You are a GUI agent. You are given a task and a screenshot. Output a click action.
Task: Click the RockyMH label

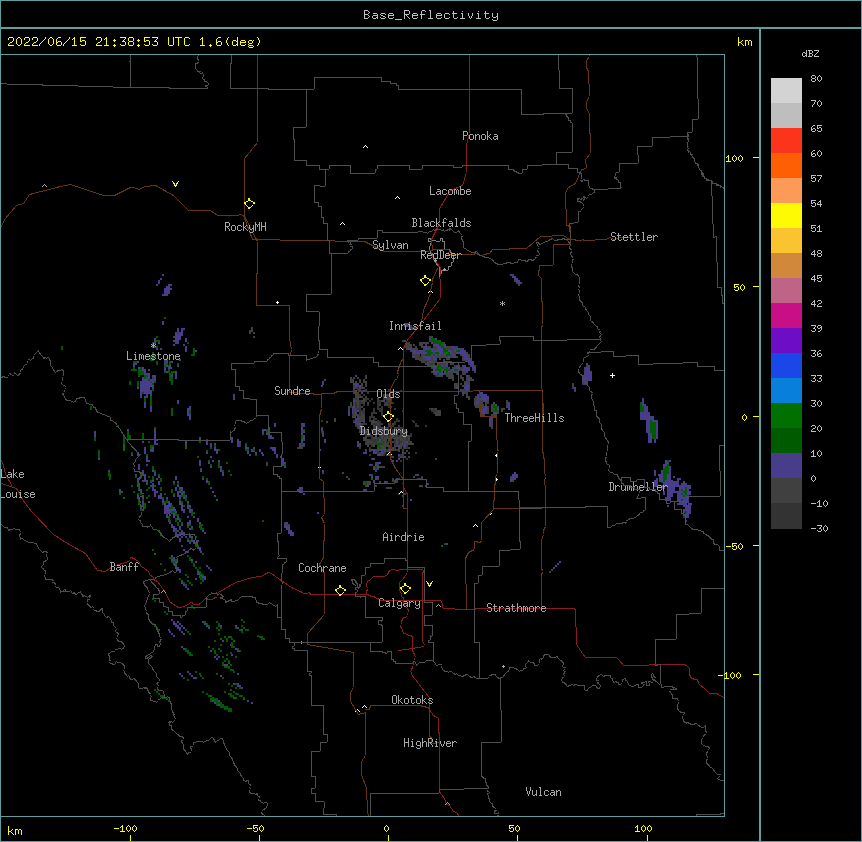coord(245,227)
